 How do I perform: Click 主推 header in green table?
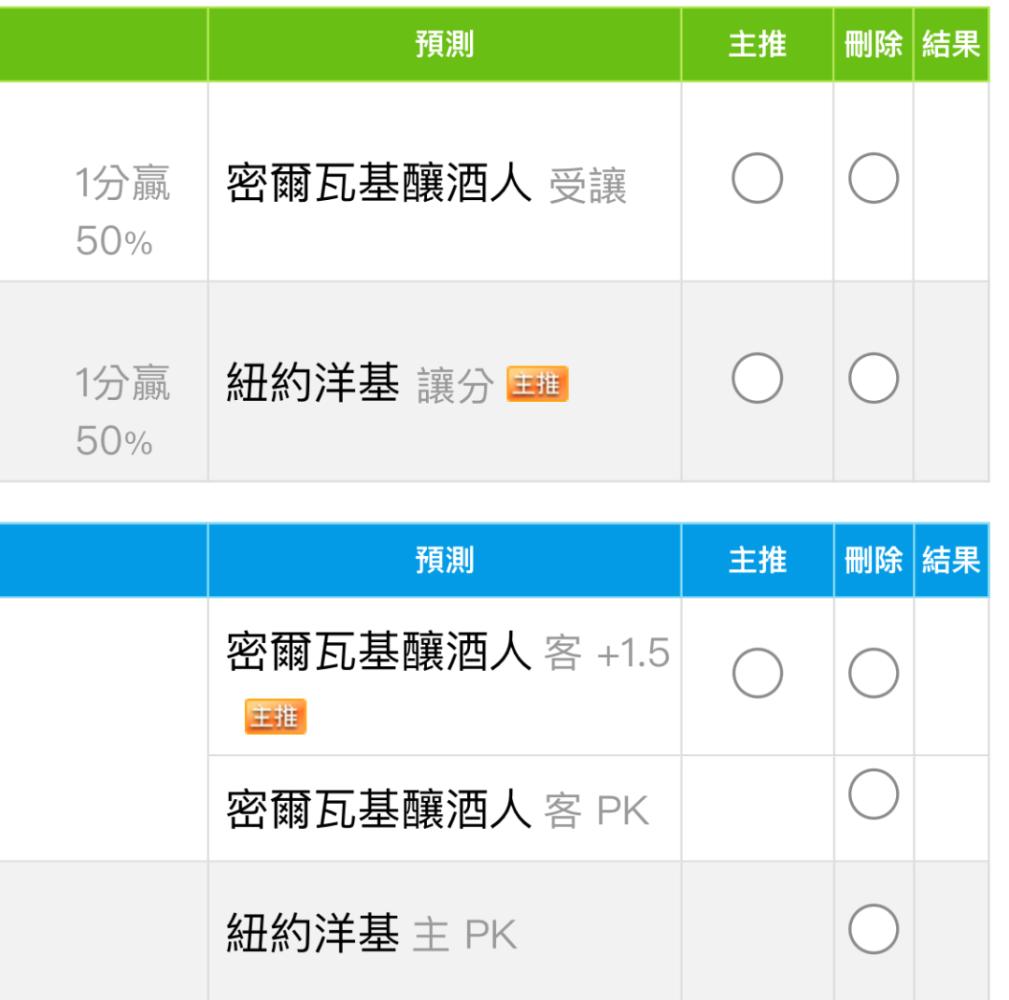tap(757, 44)
